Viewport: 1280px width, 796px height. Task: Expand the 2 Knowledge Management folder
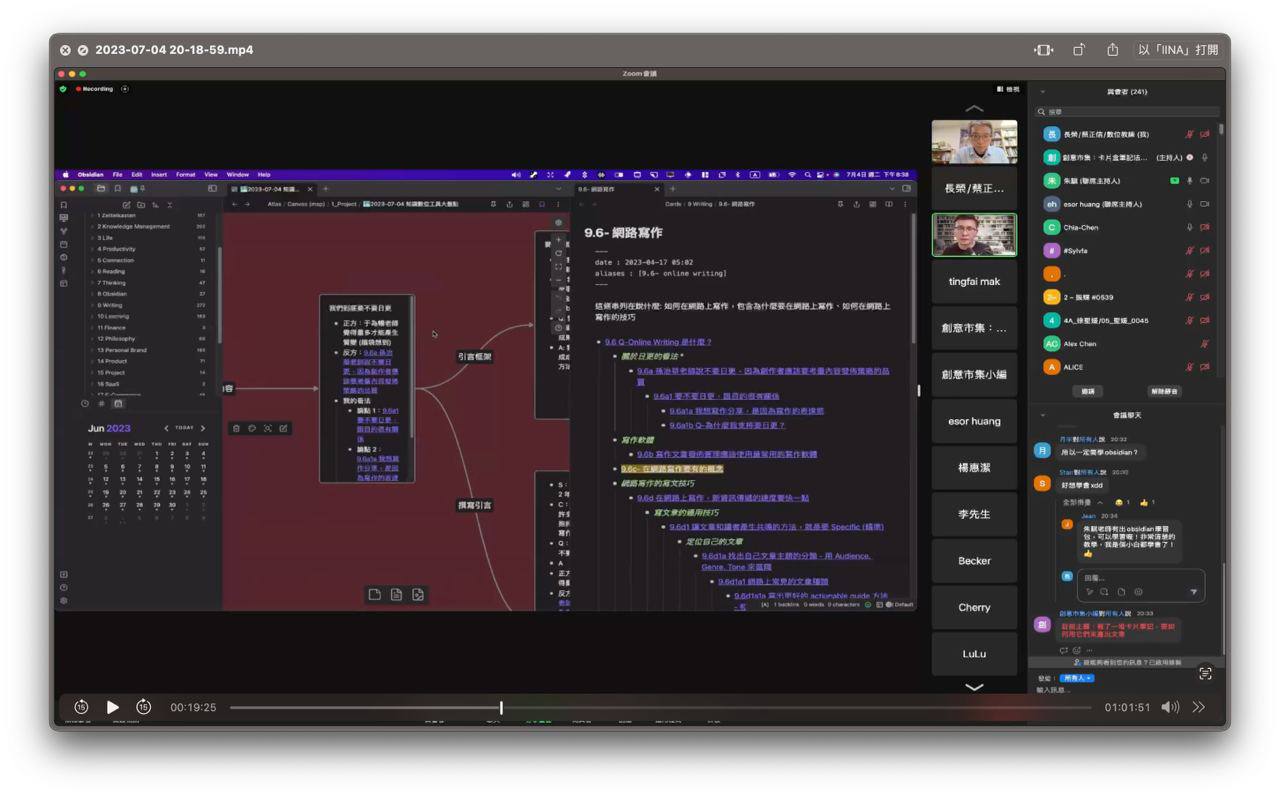pyautogui.click(x=147, y=226)
